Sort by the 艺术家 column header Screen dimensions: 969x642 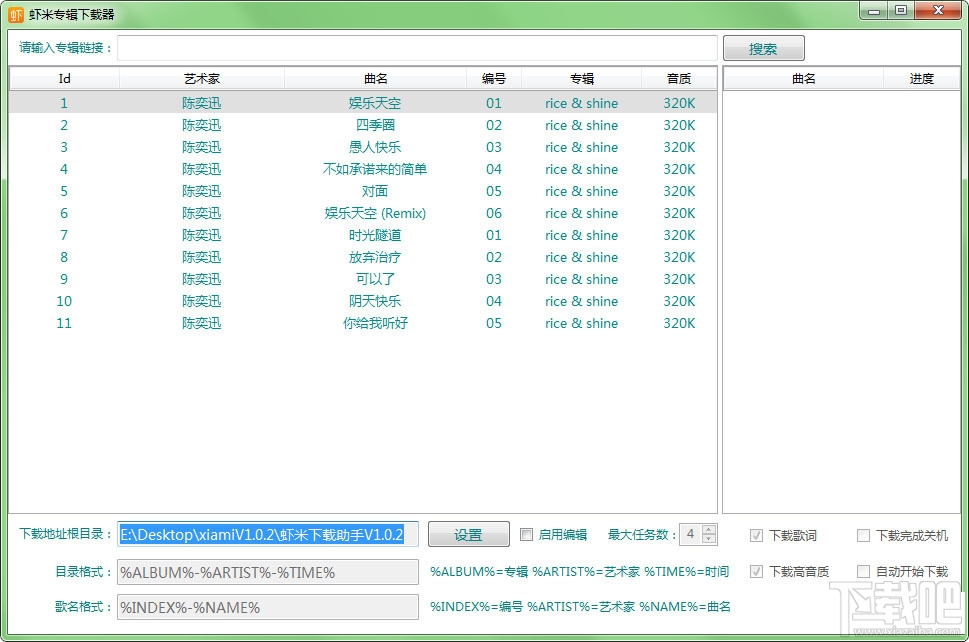coord(202,78)
